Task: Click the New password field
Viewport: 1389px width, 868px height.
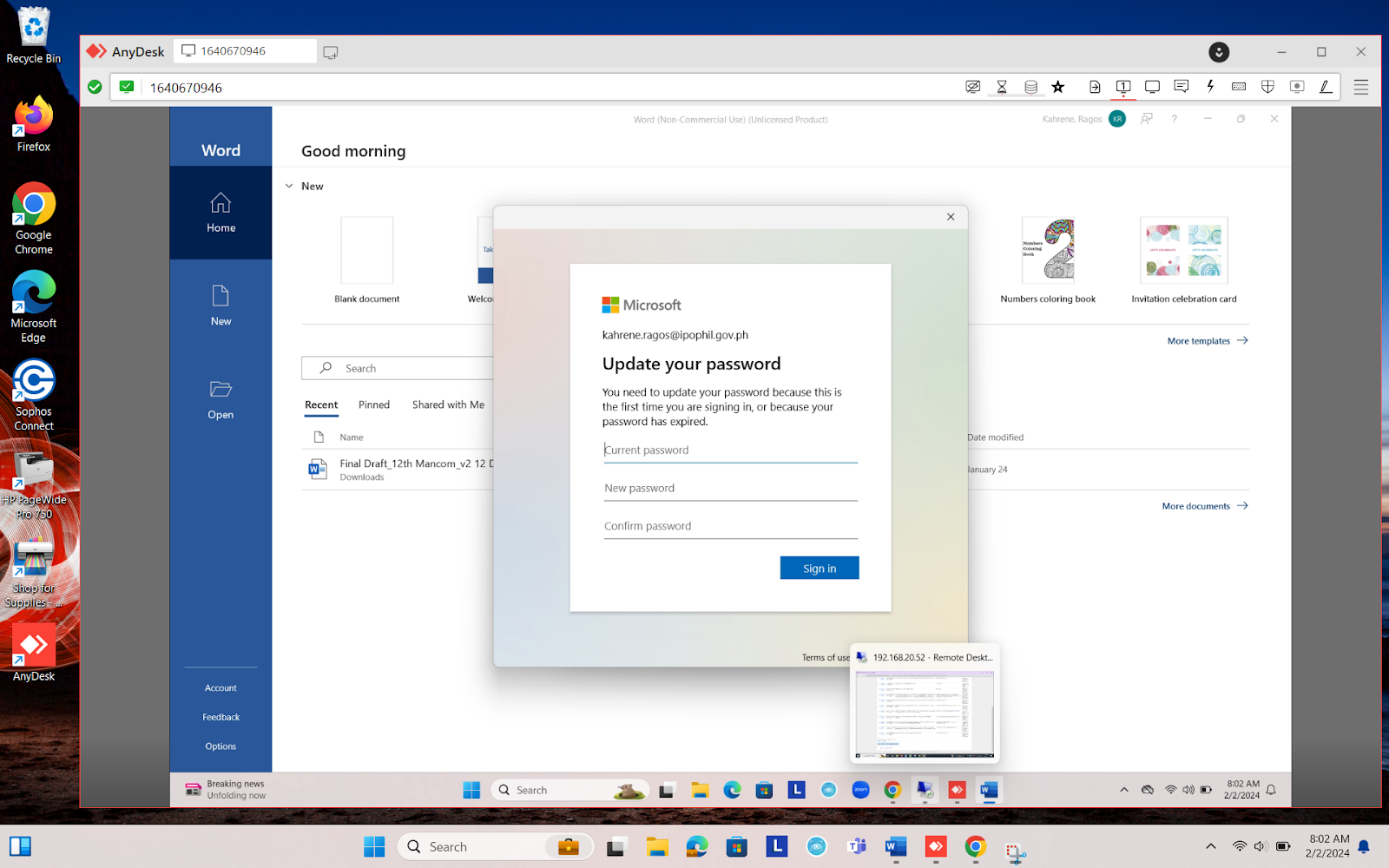Action: tap(730, 488)
